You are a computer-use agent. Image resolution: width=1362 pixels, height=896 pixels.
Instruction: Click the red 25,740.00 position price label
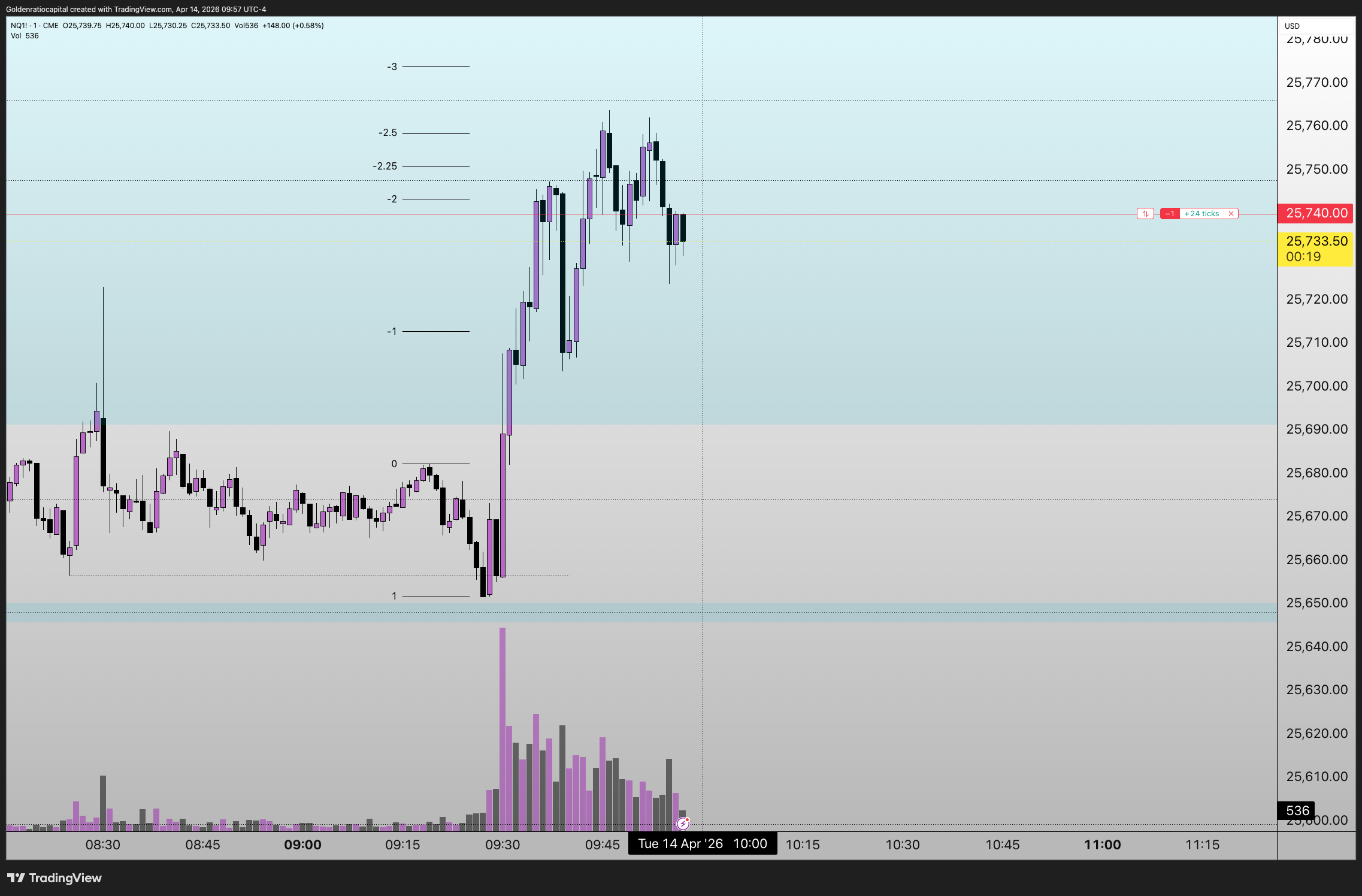click(x=1316, y=213)
